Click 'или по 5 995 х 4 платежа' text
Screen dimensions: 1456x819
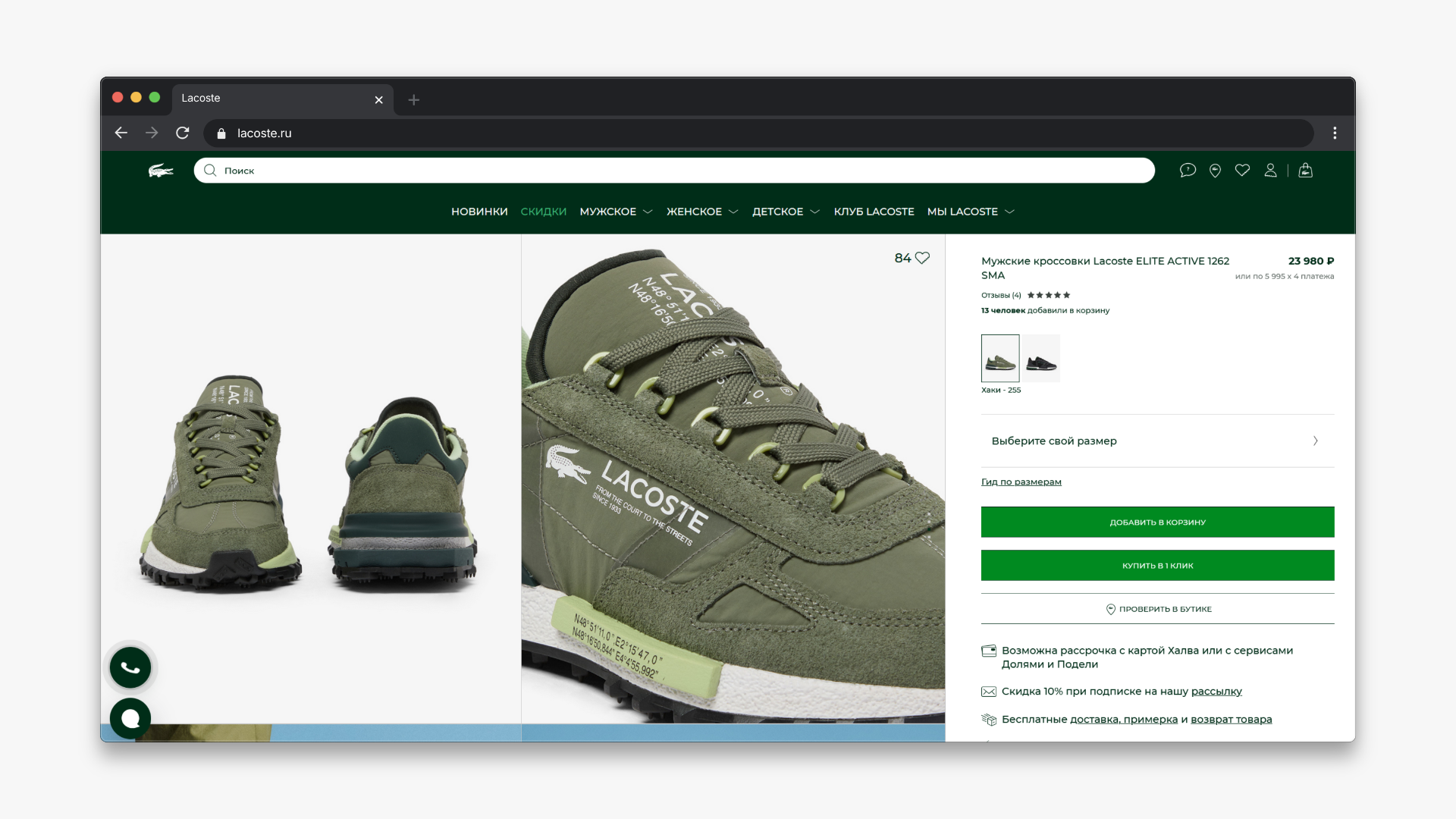(1284, 276)
